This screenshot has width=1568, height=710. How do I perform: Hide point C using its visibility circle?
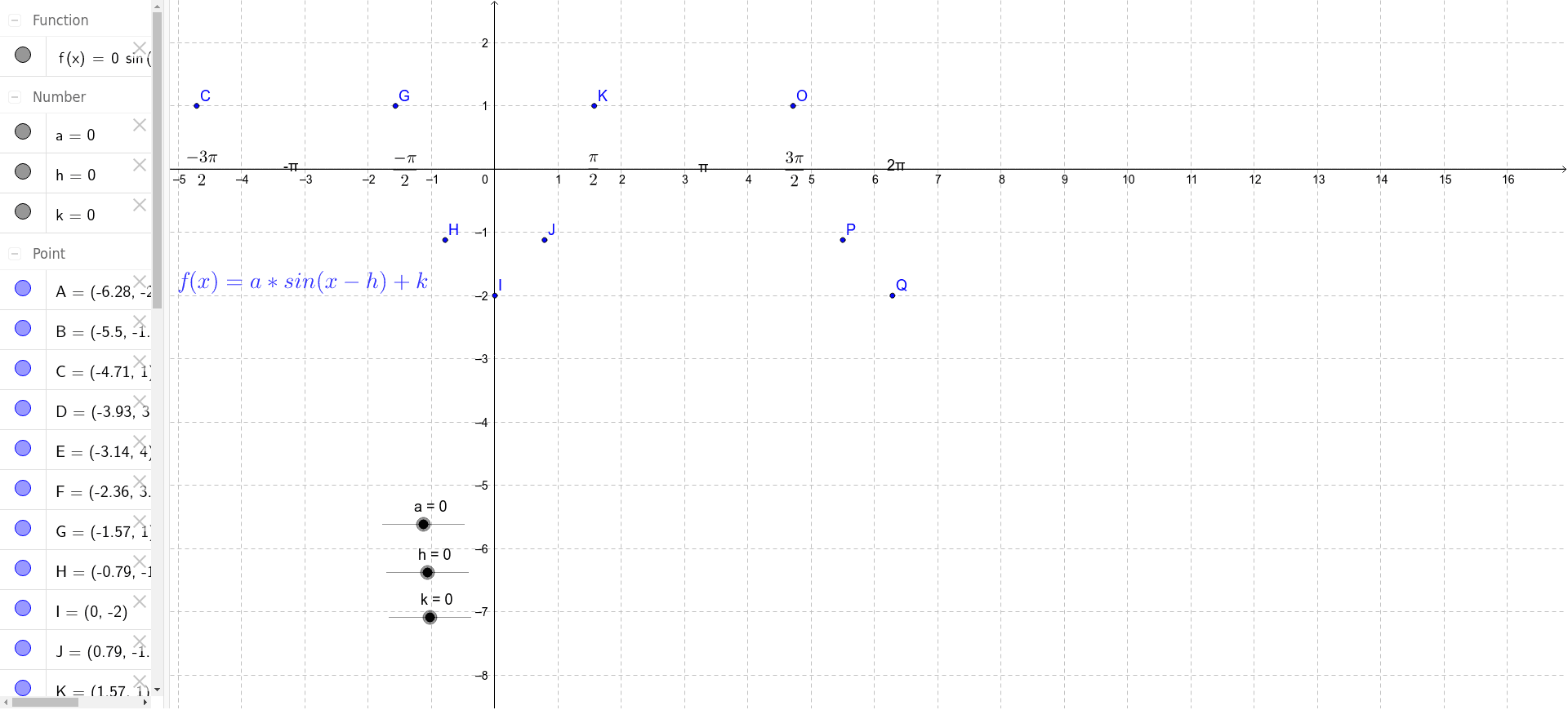tap(23, 368)
